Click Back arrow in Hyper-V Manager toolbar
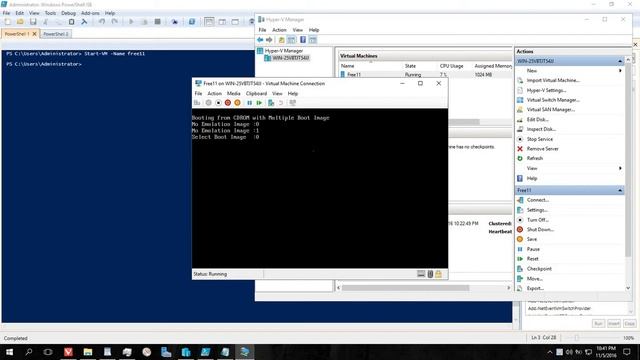Image resolution: width=640 pixels, height=360 pixels. (x=260, y=40)
